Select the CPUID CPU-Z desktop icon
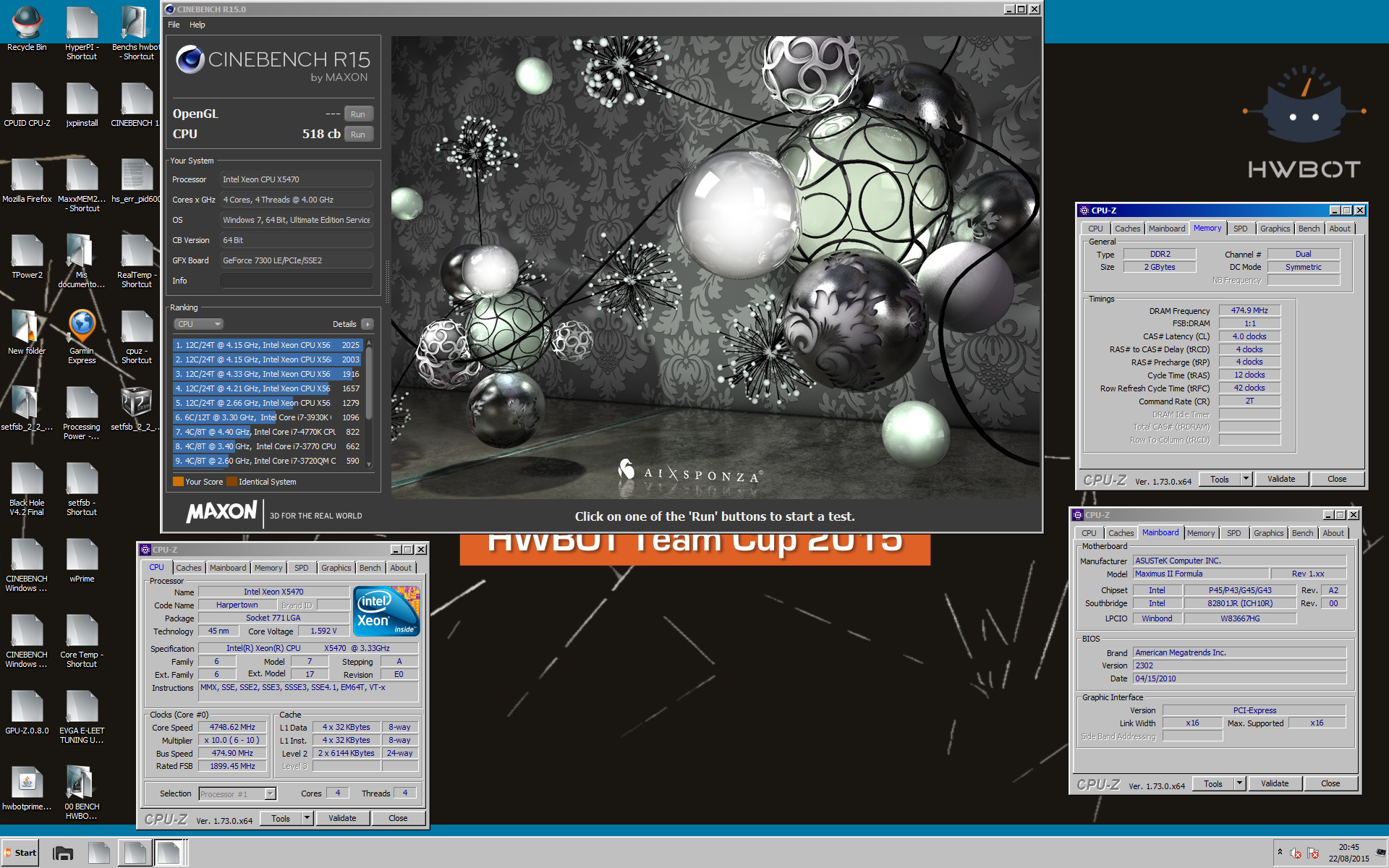Screen dimensions: 1389x868 [27, 105]
